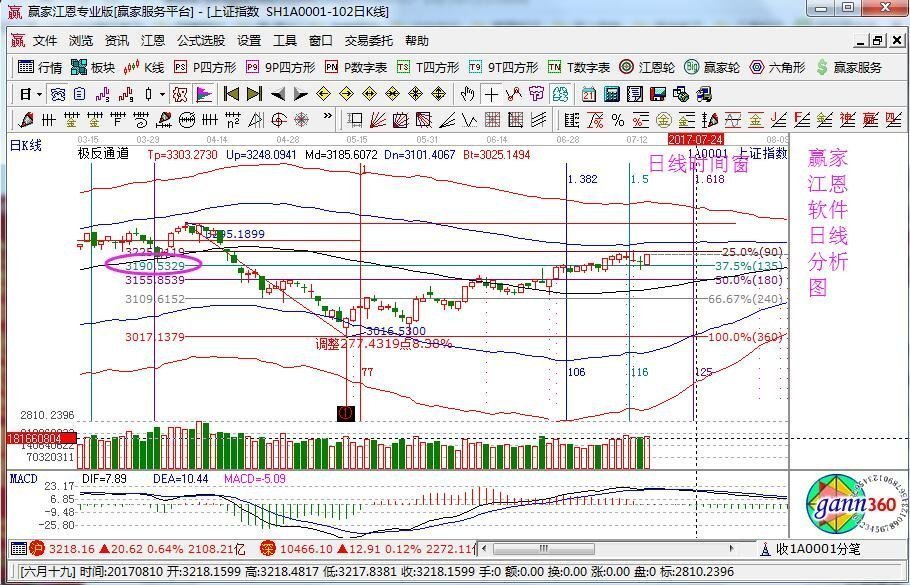
Task: Click the 2017-07-24 date marker
Action: [x=696, y=140]
